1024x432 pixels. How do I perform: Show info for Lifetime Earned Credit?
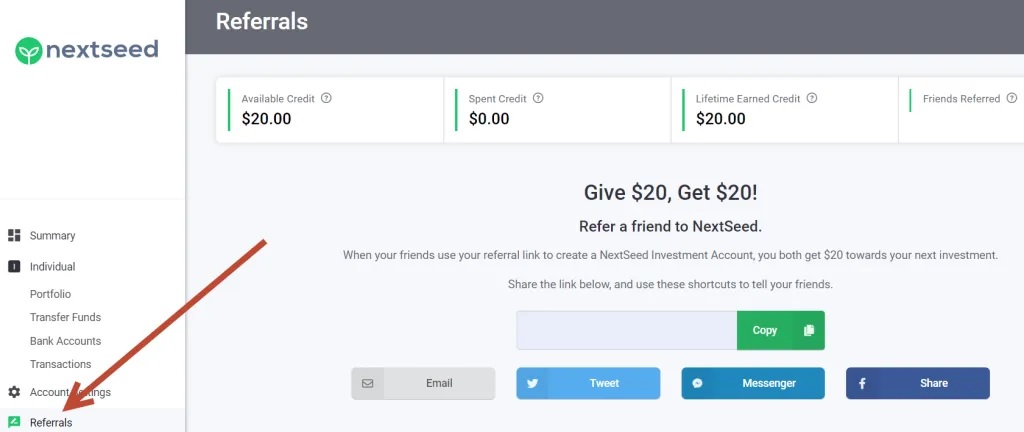click(x=812, y=99)
